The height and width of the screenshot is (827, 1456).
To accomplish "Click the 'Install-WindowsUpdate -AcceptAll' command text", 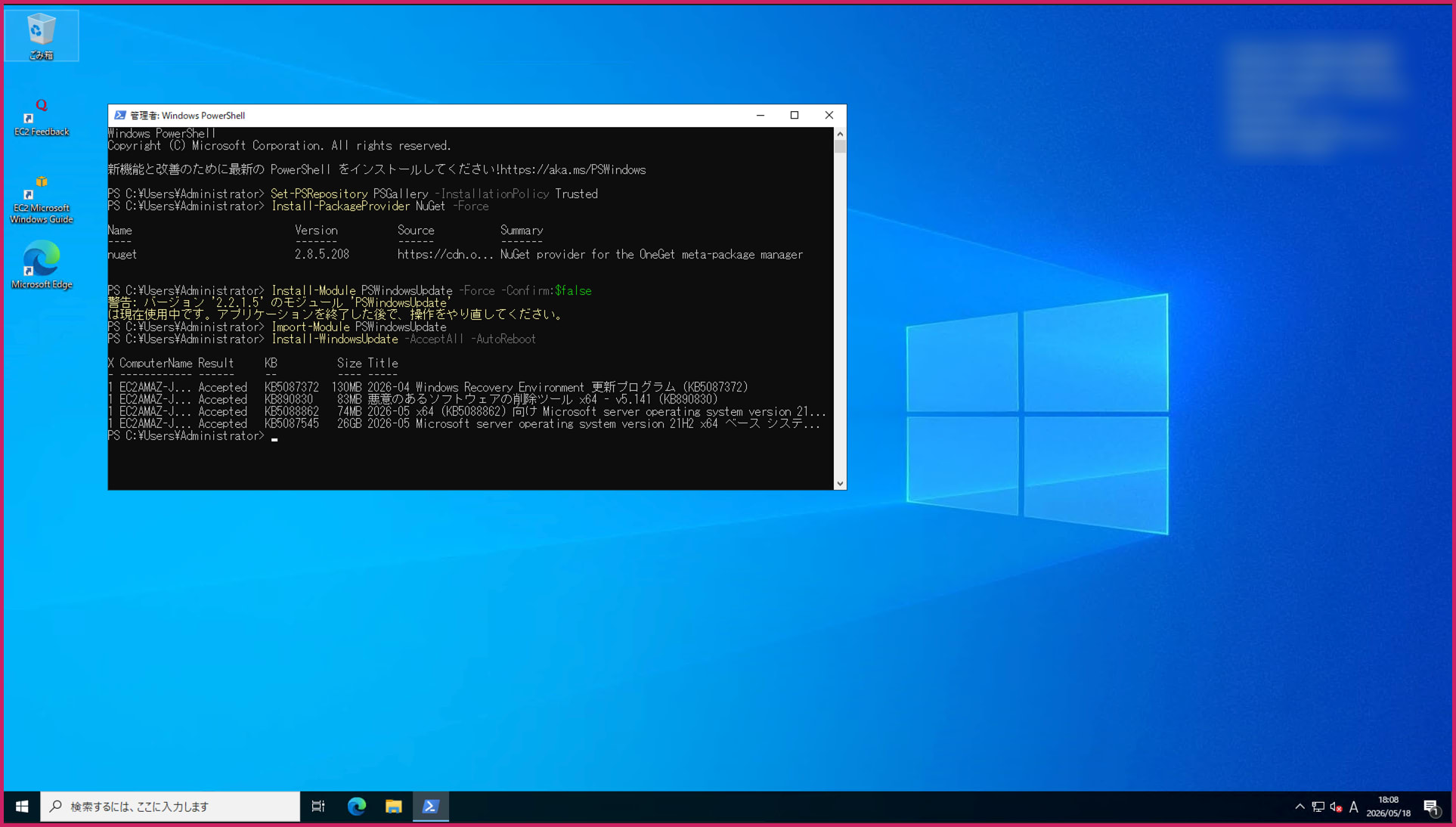I will (367, 339).
